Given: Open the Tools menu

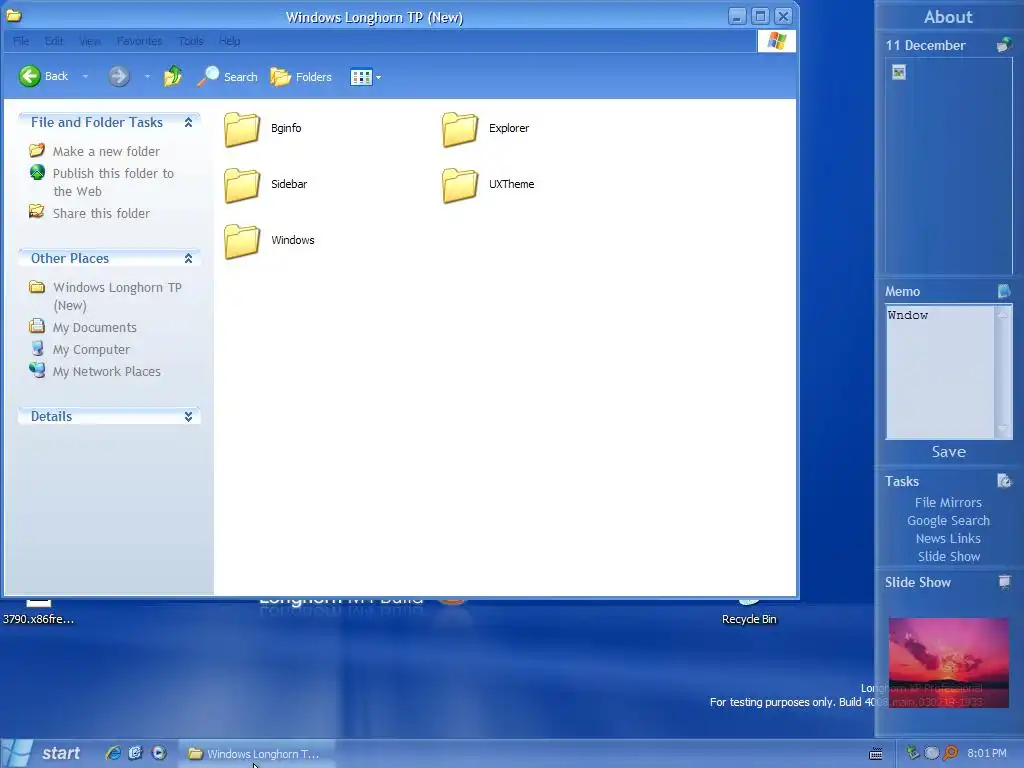Looking at the screenshot, I should (x=191, y=41).
